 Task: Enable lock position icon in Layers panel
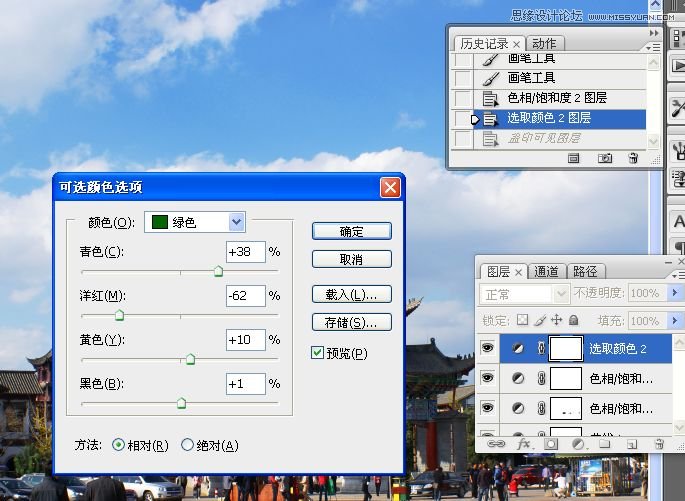[557, 320]
